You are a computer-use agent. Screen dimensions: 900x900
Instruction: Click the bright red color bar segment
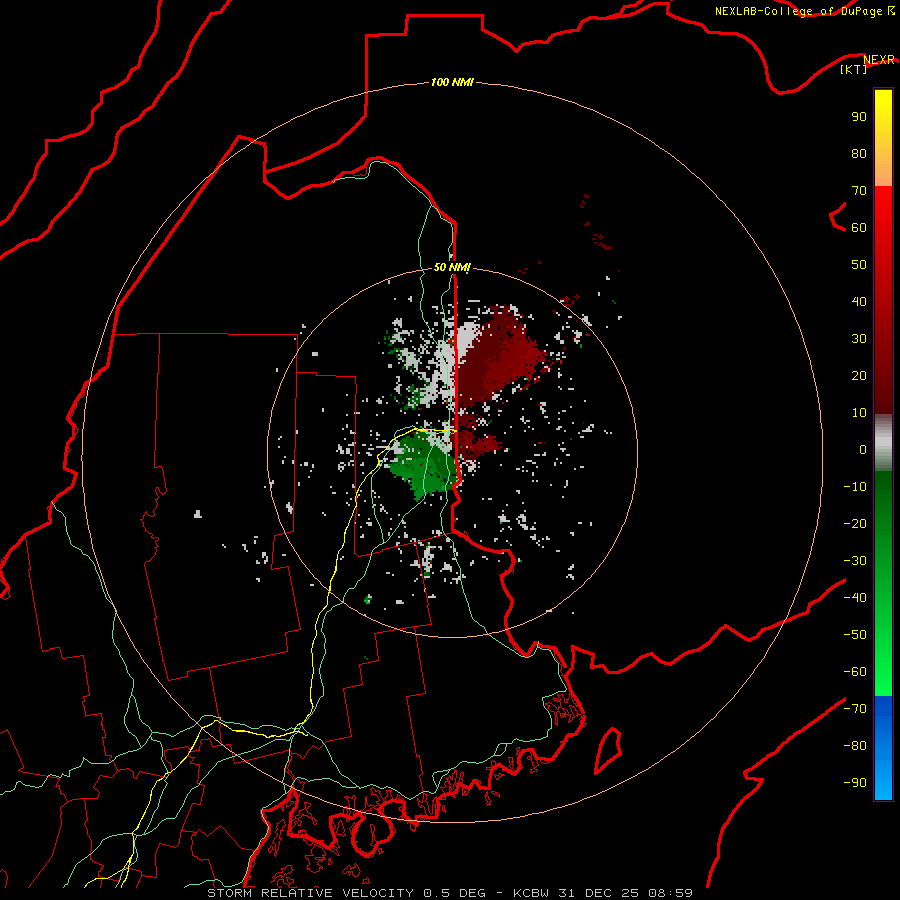click(883, 300)
